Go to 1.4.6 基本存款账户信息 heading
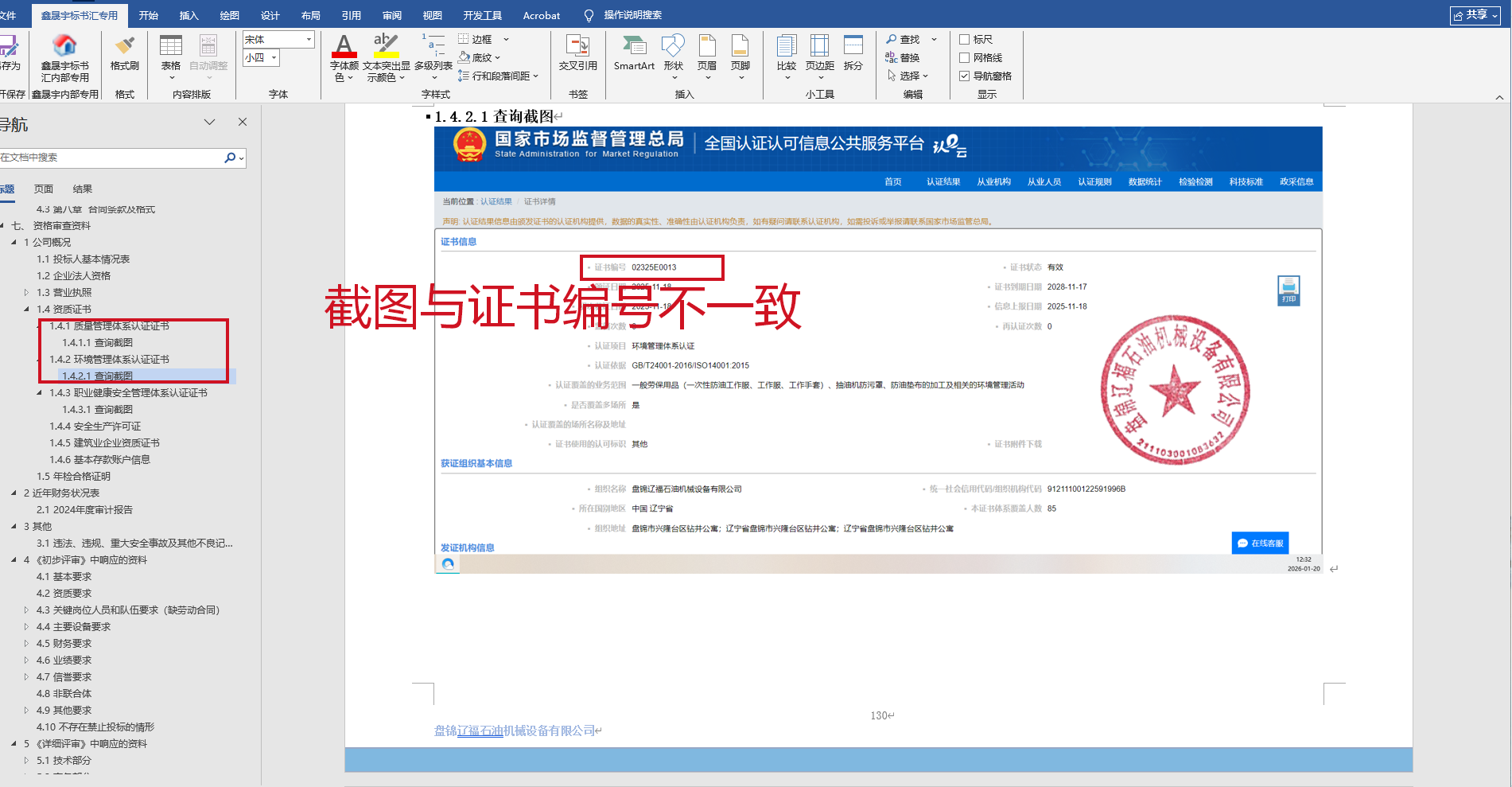This screenshot has width=1512, height=787. point(100,459)
